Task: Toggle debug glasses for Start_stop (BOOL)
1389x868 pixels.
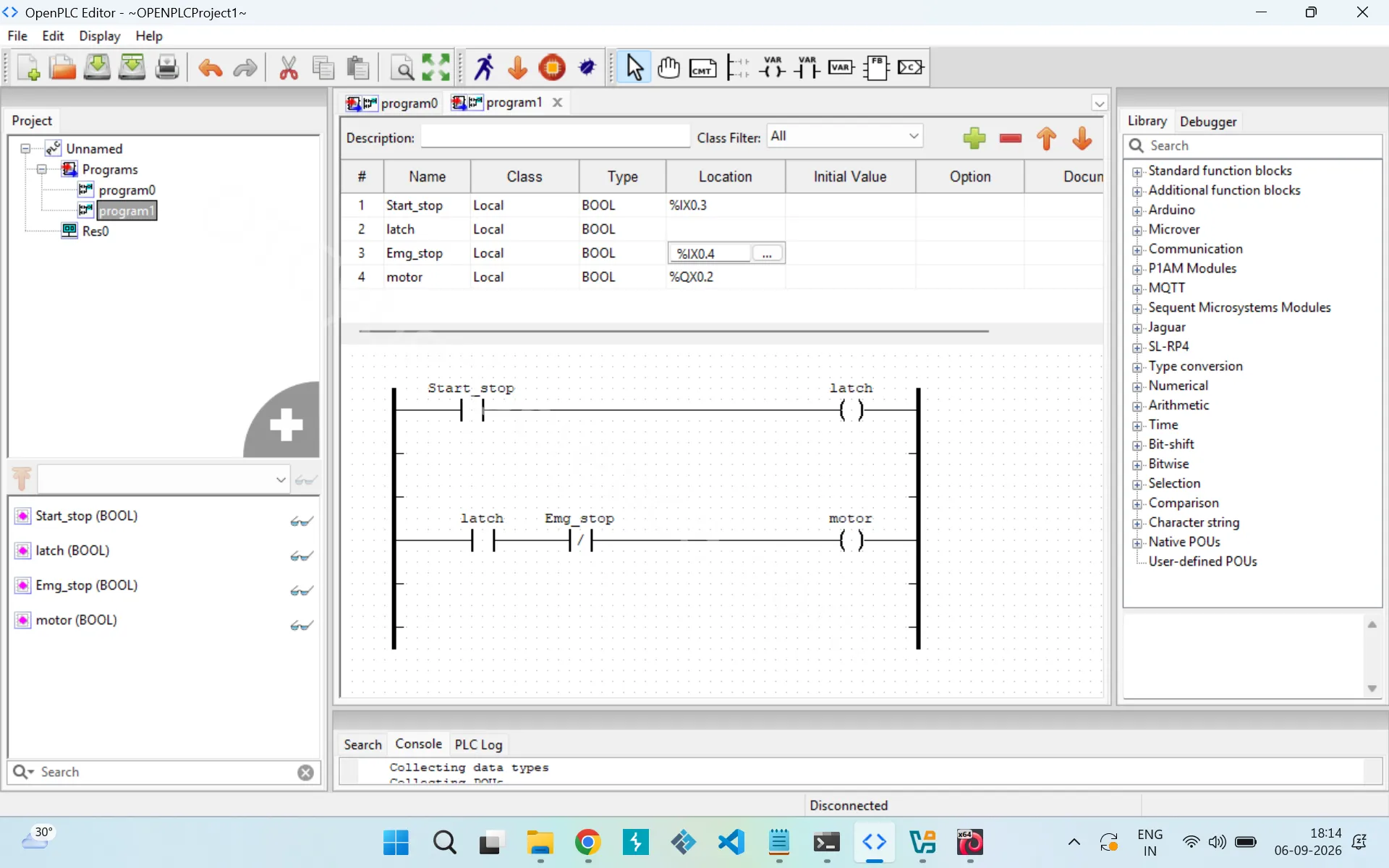Action: 302,522
